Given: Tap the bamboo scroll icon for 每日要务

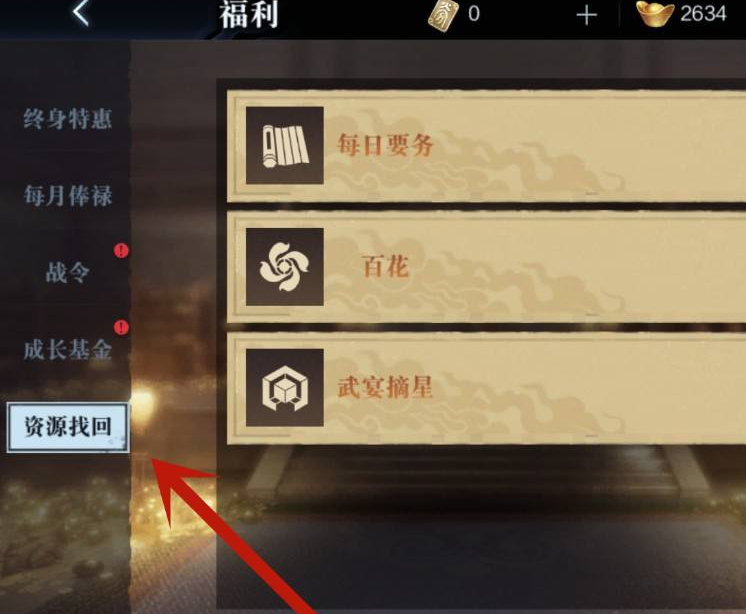Looking at the screenshot, I should click(285, 146).
